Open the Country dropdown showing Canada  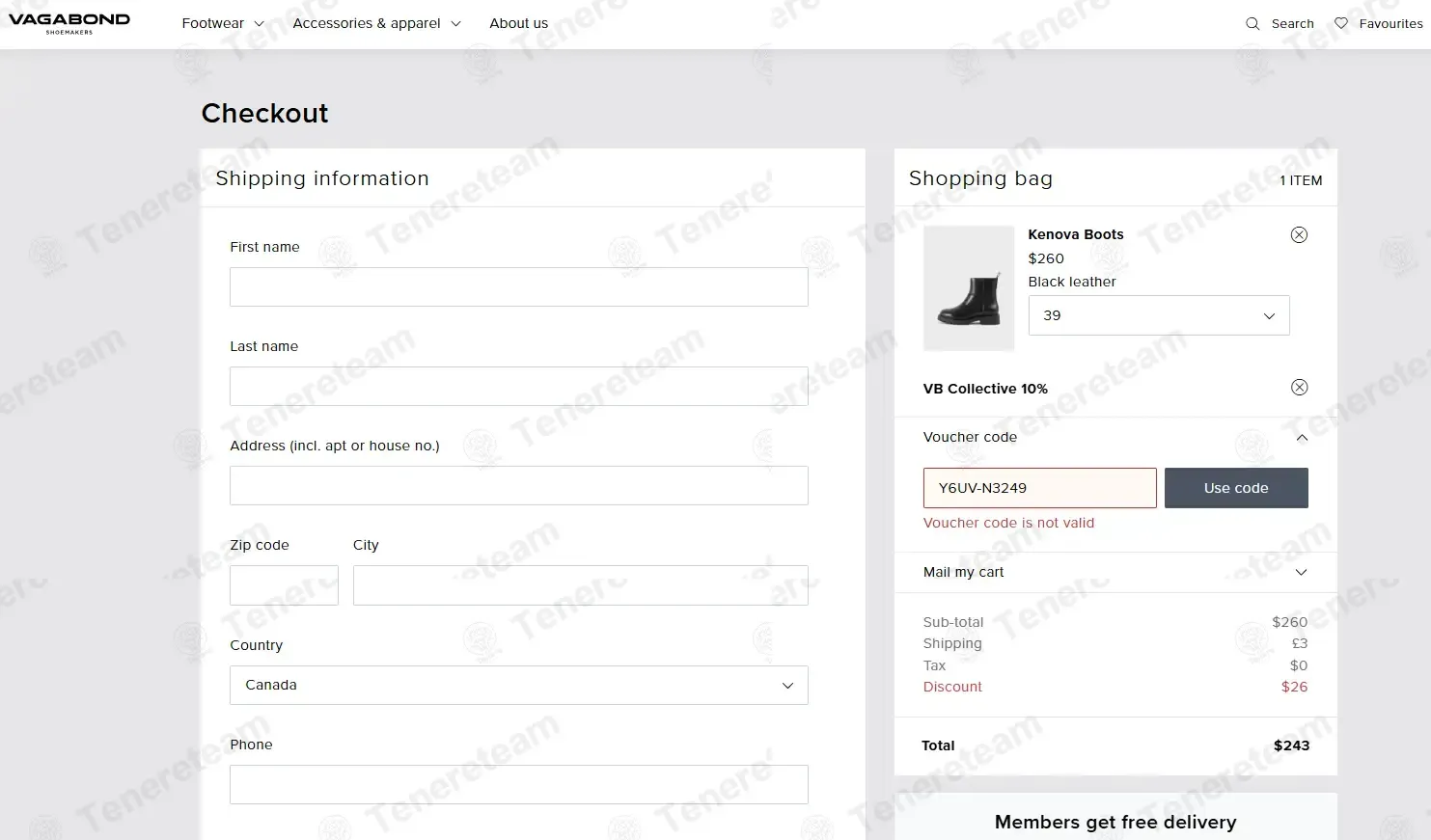pyautogui.click(x=518, y=685)
